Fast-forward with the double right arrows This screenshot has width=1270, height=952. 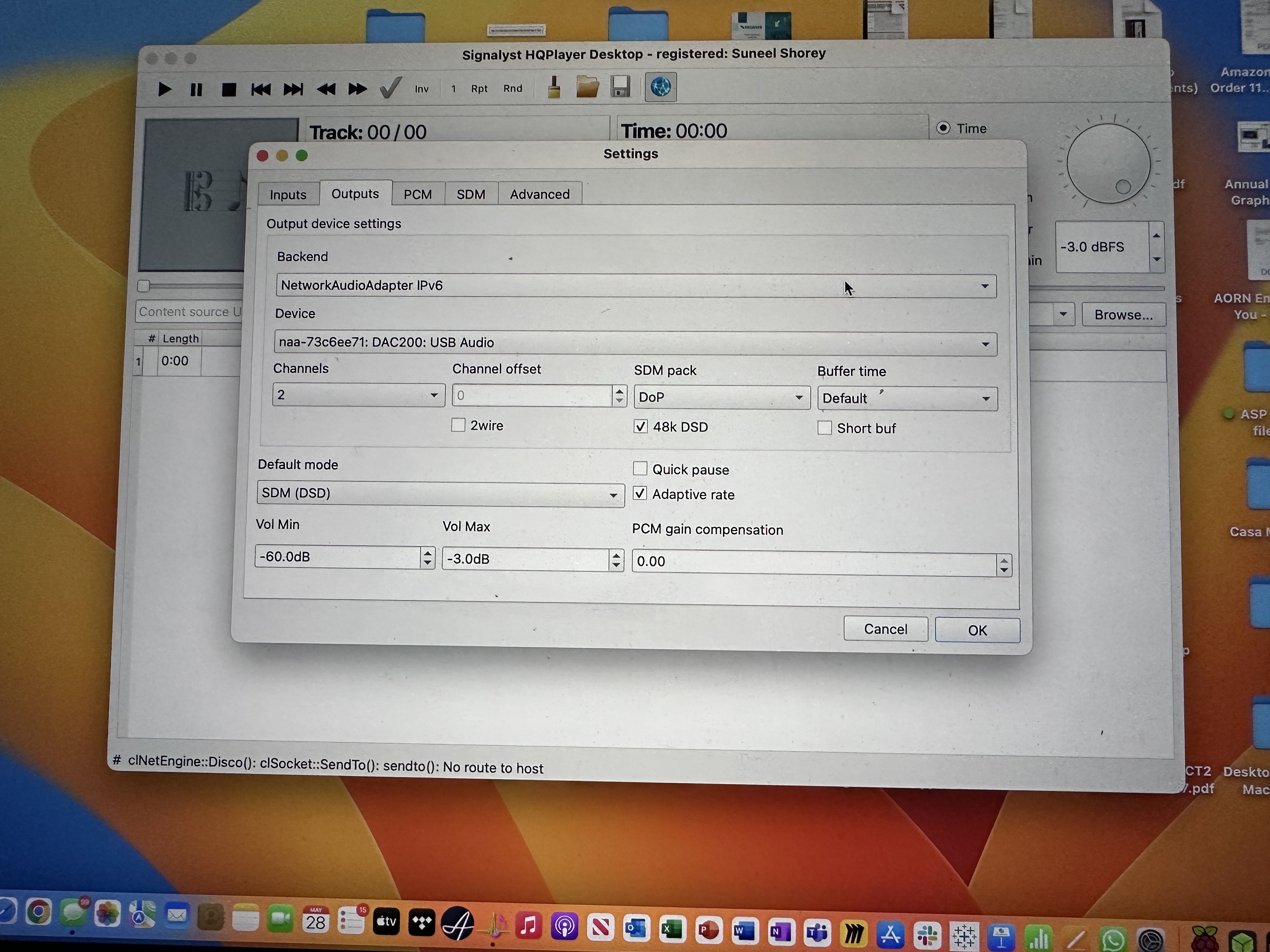click(357, 89)
